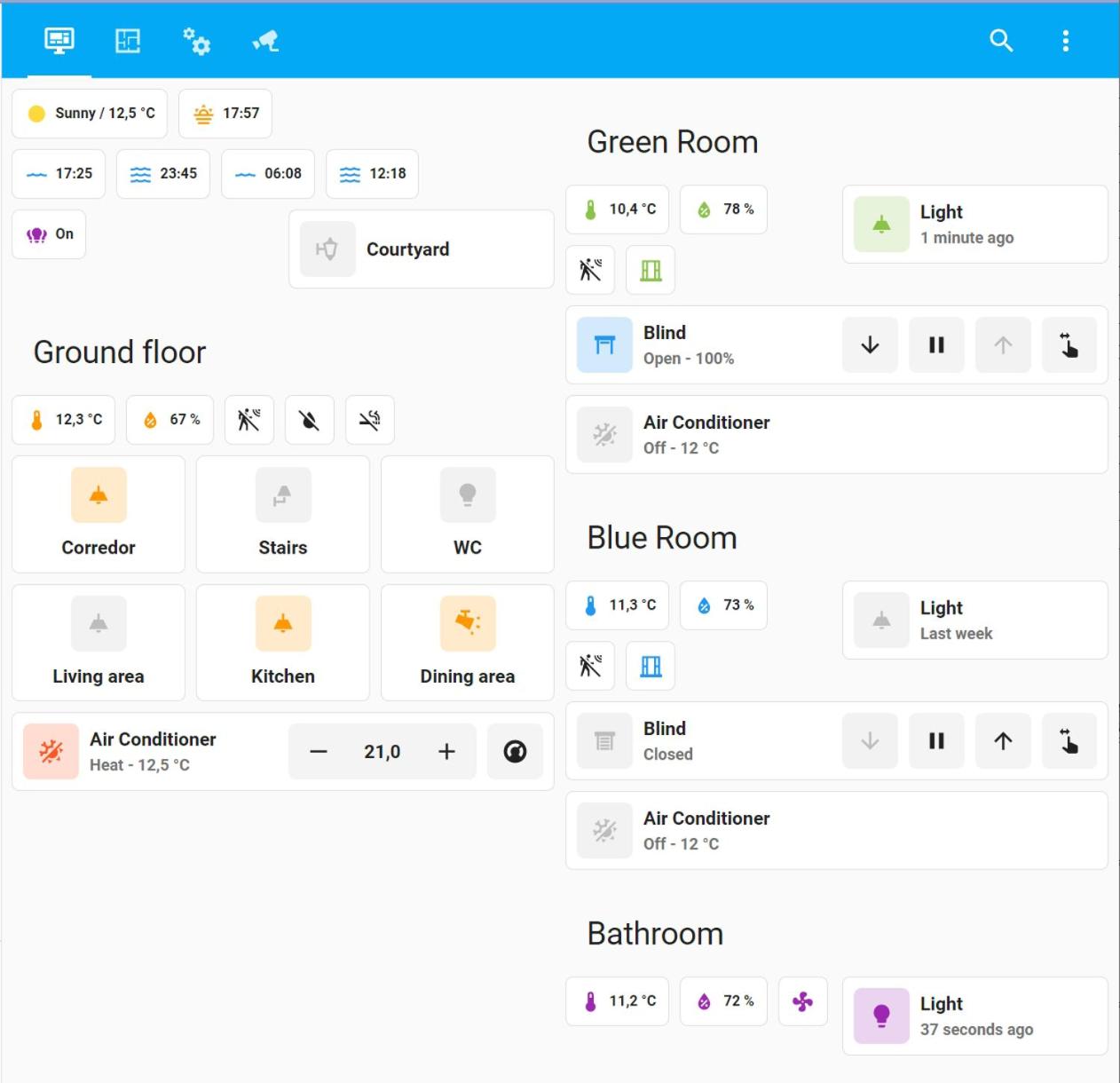Lower the Green Room blind

870,345
